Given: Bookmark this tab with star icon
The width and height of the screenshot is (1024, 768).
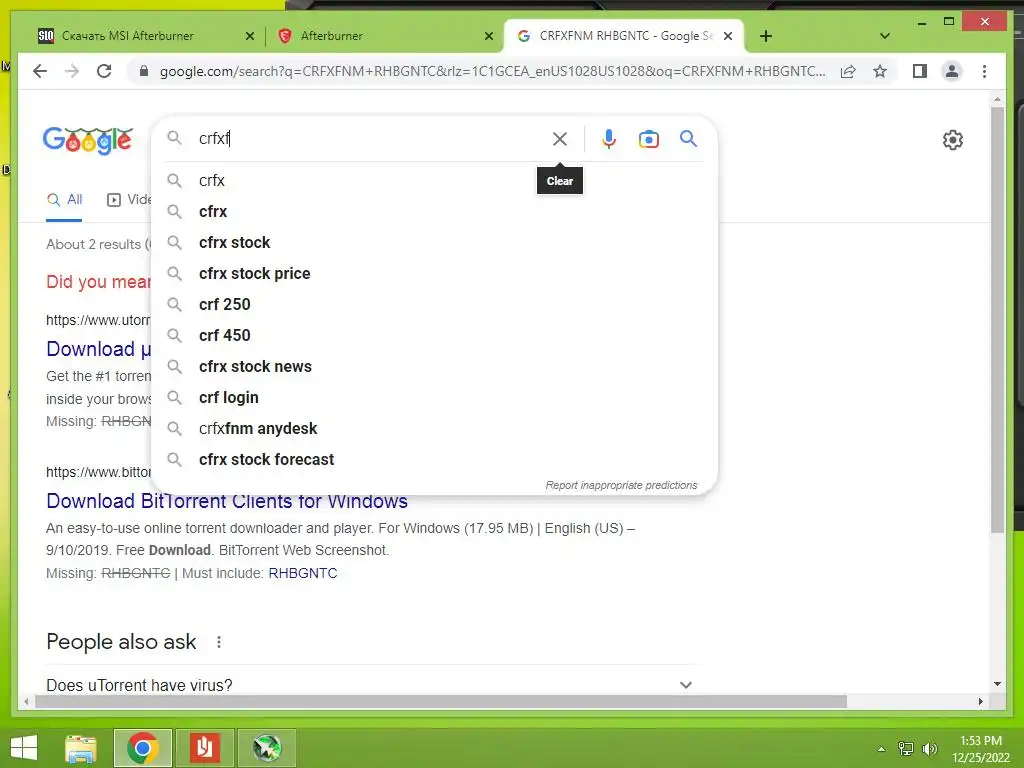Looking at the screenshot, I should pos(880,71).
